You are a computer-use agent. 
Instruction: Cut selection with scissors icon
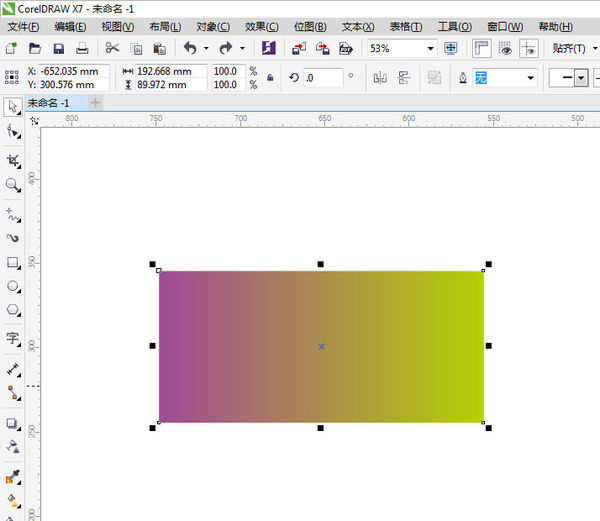[112, 48]
